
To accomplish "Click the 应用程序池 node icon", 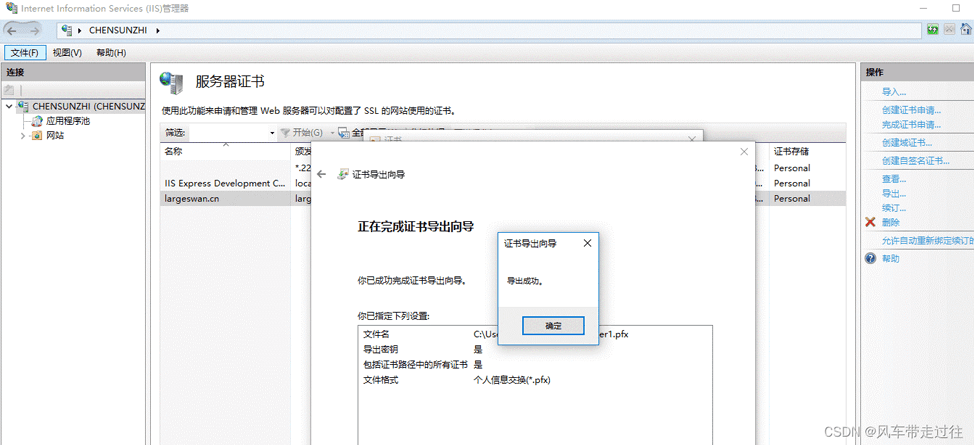I will (37, 121).
